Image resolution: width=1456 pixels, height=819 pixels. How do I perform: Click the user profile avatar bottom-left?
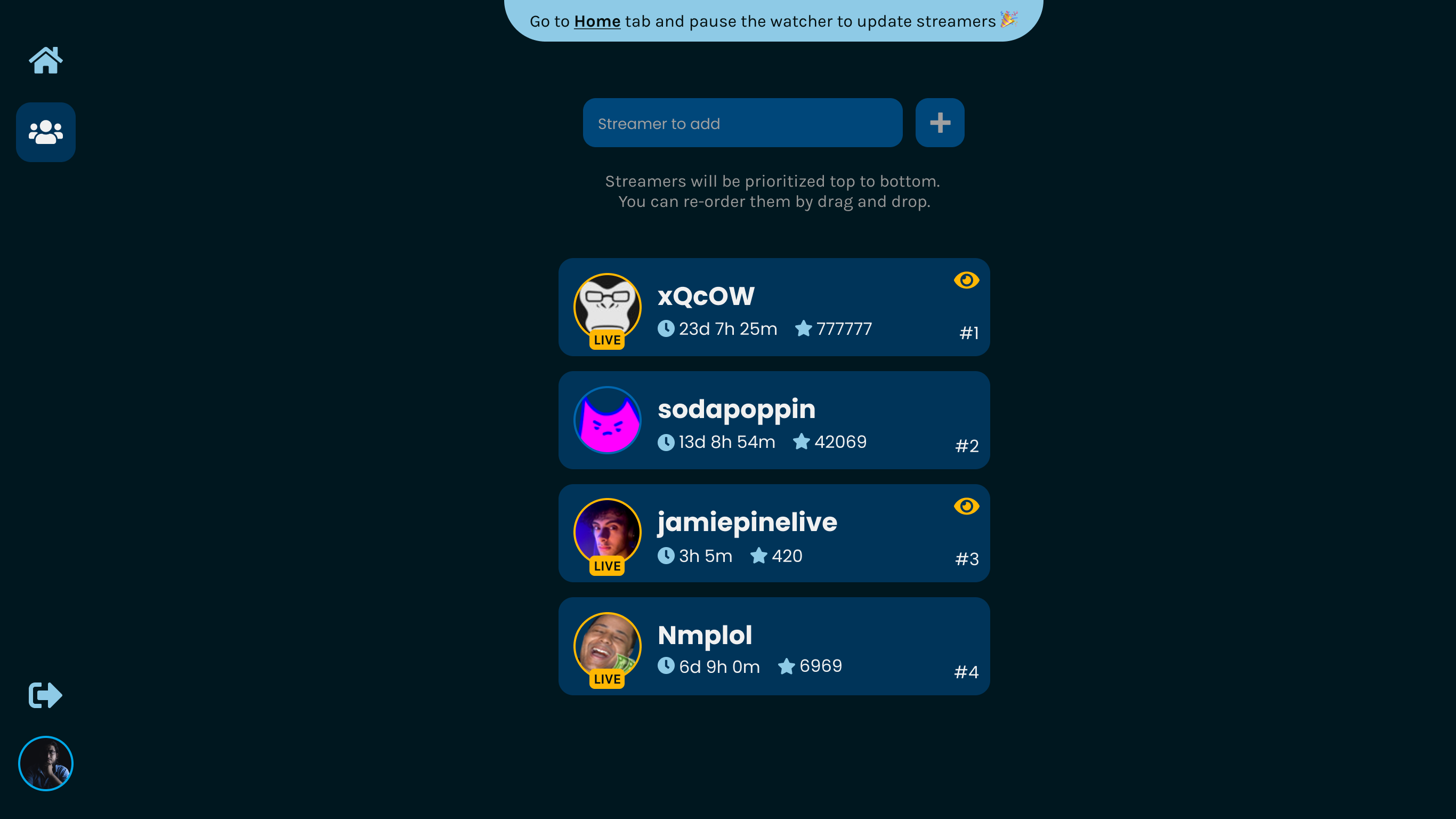coord(46,764)
